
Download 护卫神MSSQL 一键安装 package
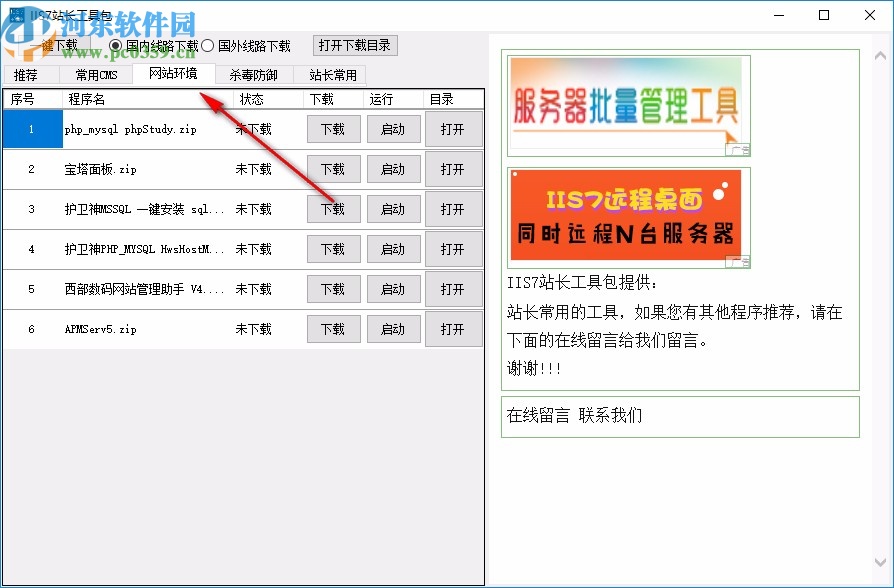[333, 208]
